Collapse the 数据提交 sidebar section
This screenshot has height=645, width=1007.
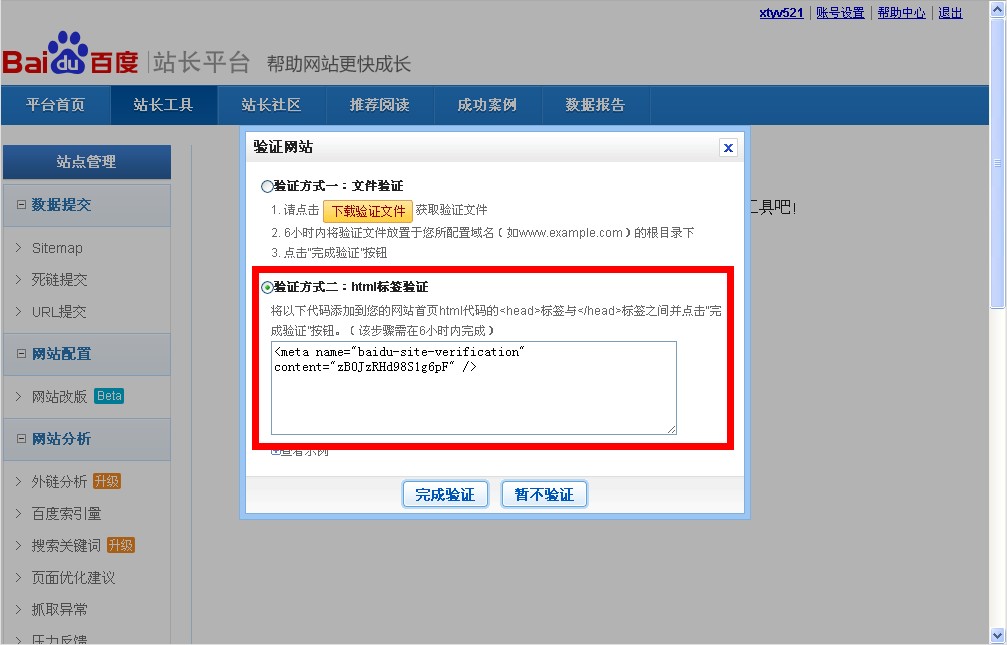[20, 205]
